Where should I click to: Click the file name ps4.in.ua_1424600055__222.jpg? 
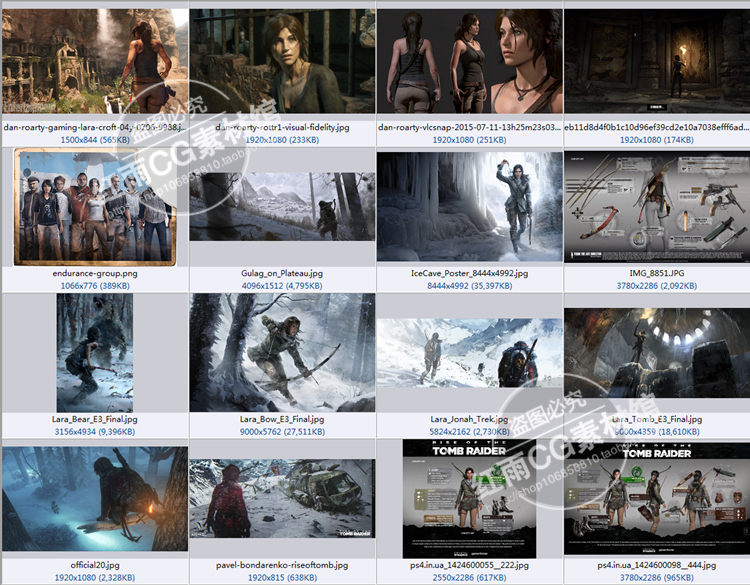(x=469, y=565)
